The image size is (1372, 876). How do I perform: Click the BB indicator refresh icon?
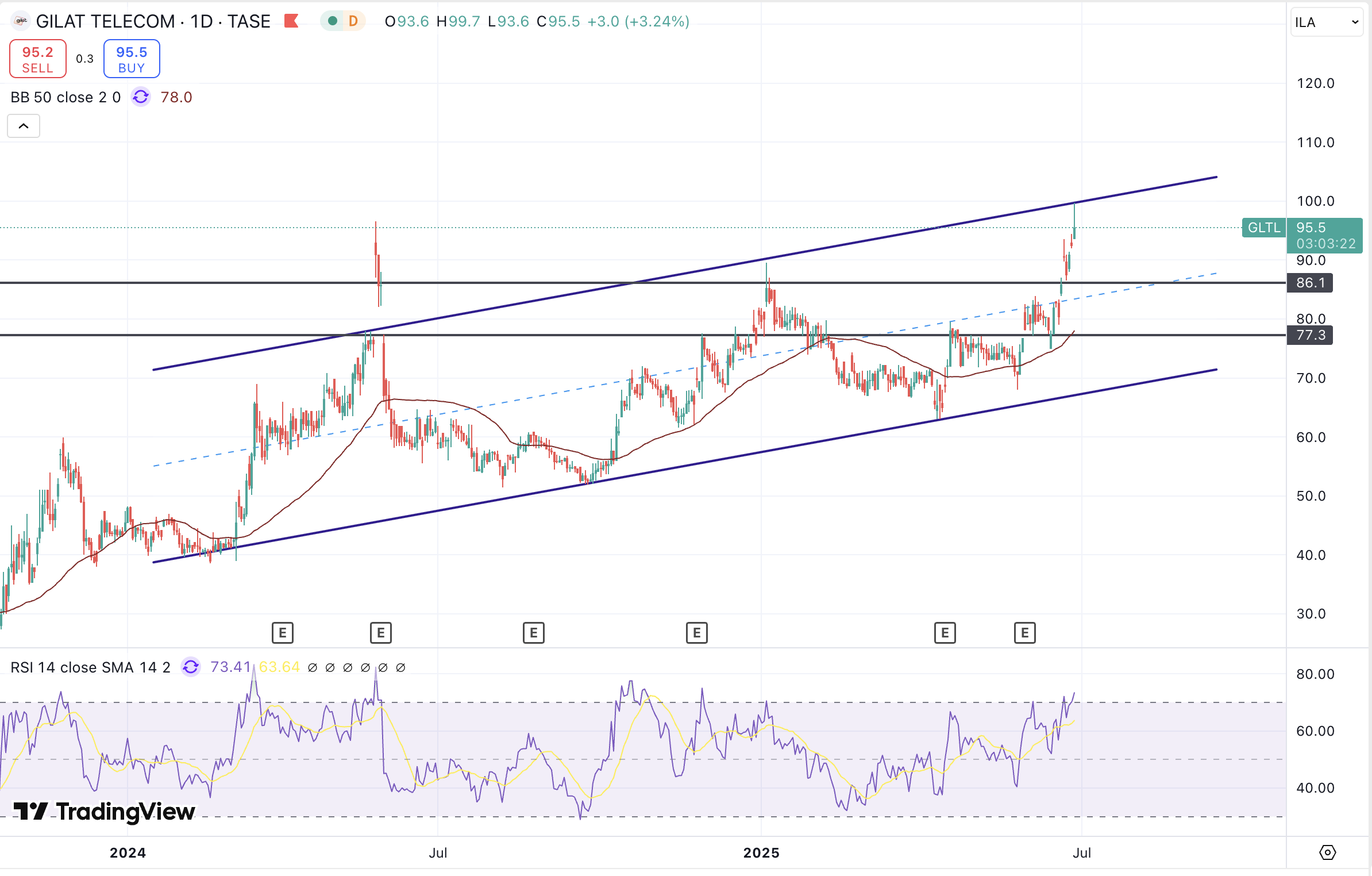click(141, 97)
